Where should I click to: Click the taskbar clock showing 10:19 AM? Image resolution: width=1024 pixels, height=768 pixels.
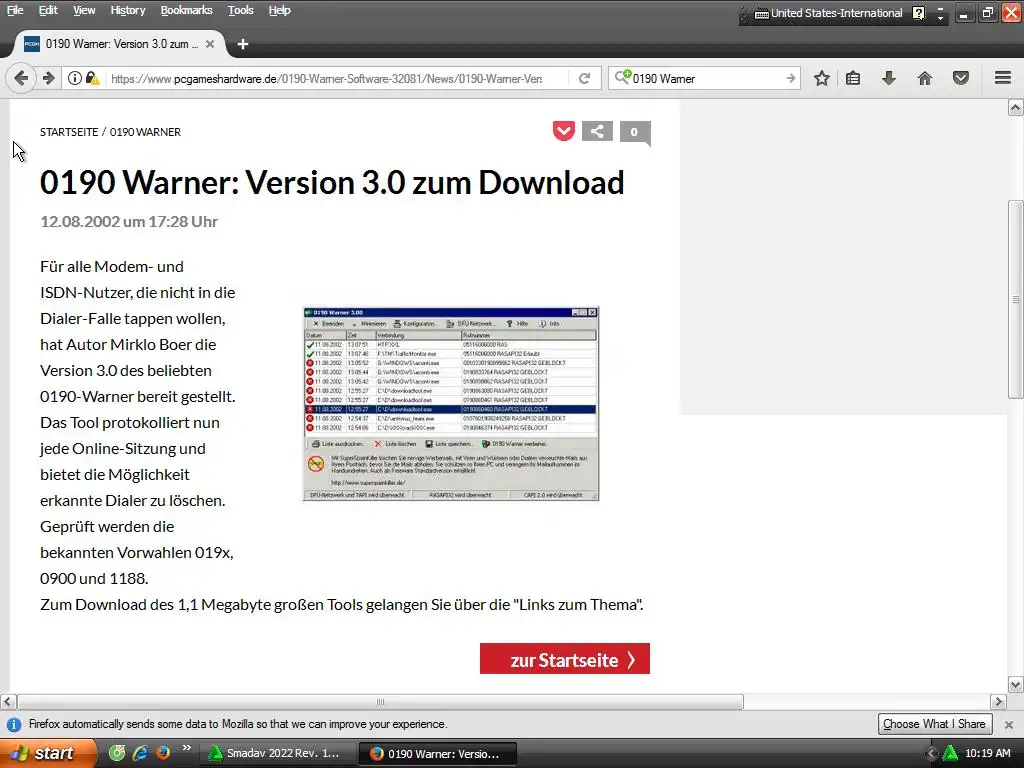(x=987, y=753)
